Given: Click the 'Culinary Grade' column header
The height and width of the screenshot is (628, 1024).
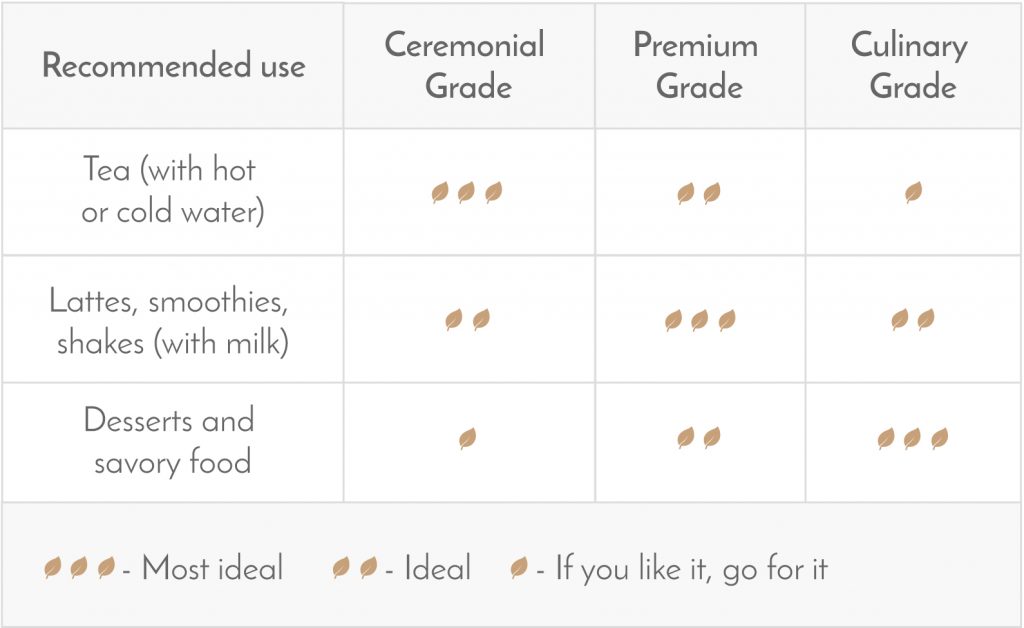Looking at the screenshot, I should 911,66.
